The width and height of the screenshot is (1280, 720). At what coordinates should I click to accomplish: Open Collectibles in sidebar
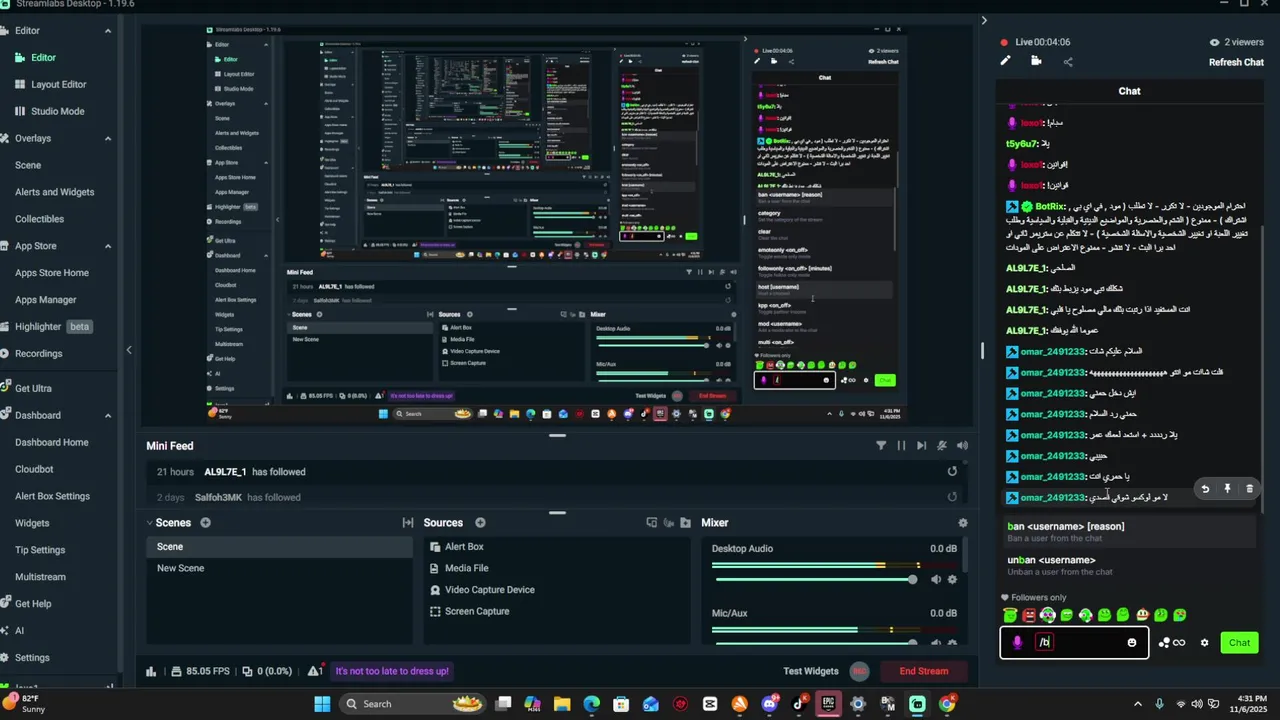(x=39, y=219)
